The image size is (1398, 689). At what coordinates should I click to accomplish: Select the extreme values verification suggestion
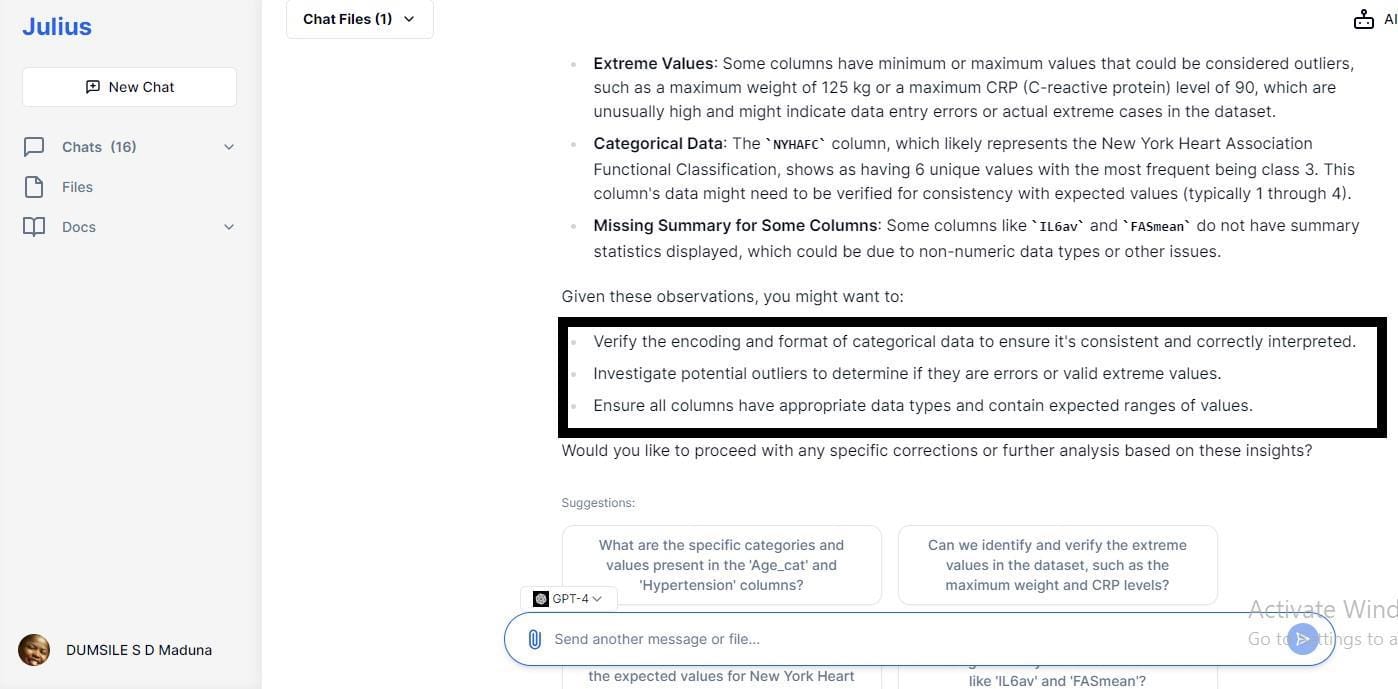(x=1058, y=565)
